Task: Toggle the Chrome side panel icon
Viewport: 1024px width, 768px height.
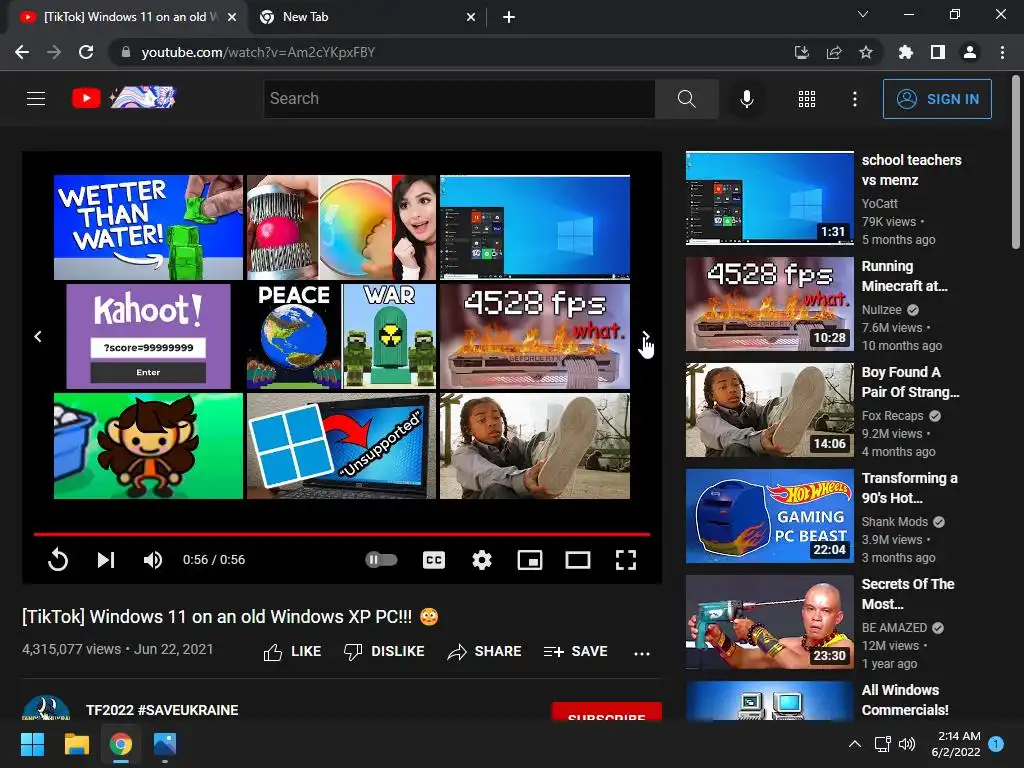Action: pos(937,52)
